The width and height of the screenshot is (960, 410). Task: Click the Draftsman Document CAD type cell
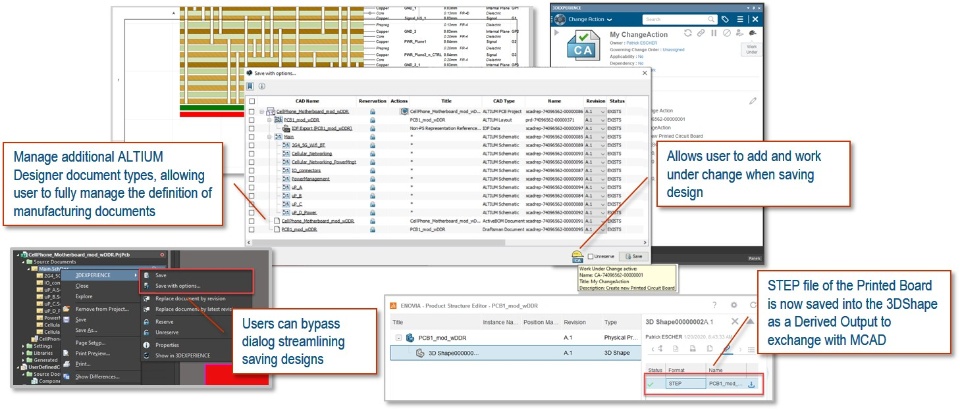tap(503, 229)
